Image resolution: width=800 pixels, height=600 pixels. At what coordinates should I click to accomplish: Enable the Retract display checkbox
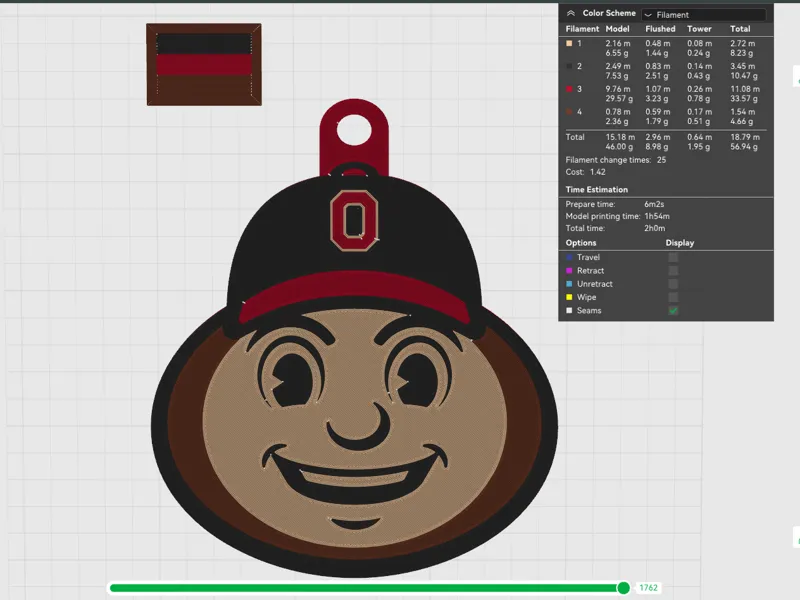[673, 271]
